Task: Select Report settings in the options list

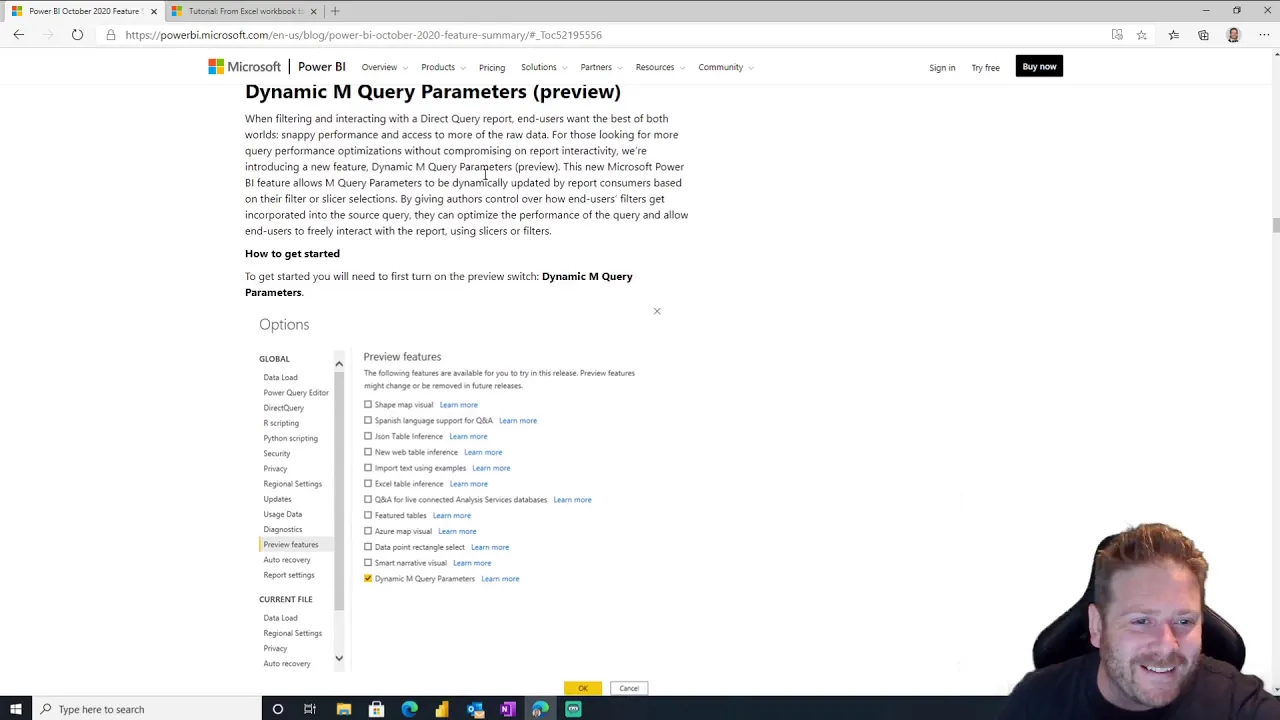Action: [x=289, y=575]
